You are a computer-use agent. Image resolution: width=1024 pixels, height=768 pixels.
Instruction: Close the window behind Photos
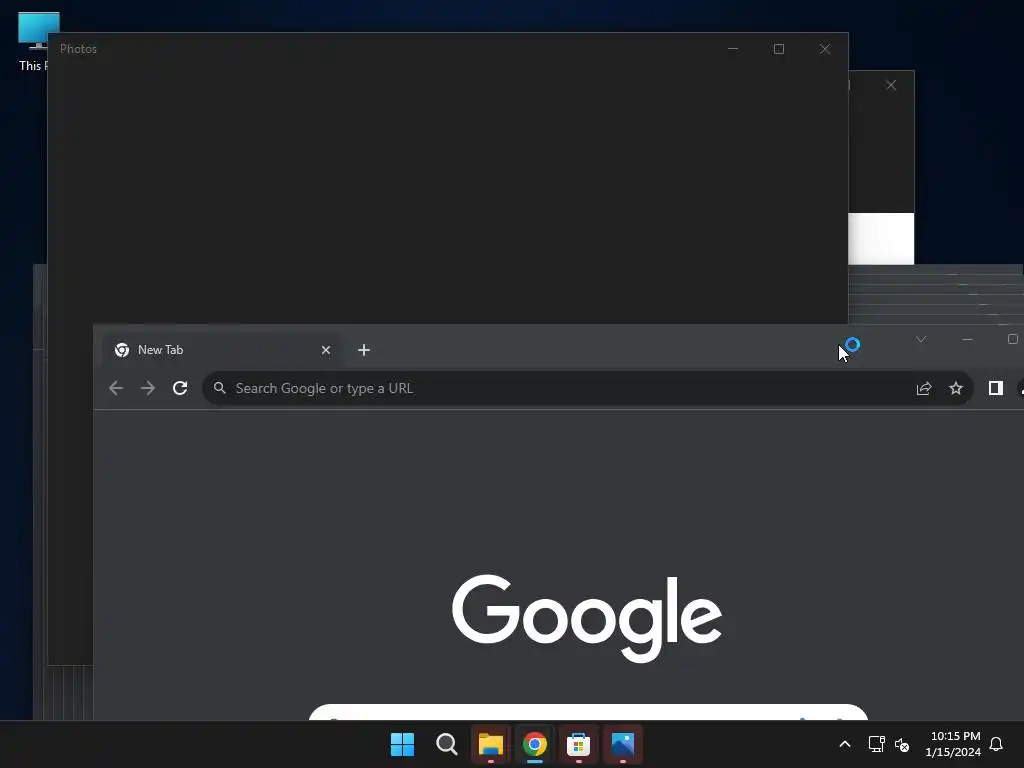pyautogui.click(x=891, y=85)
